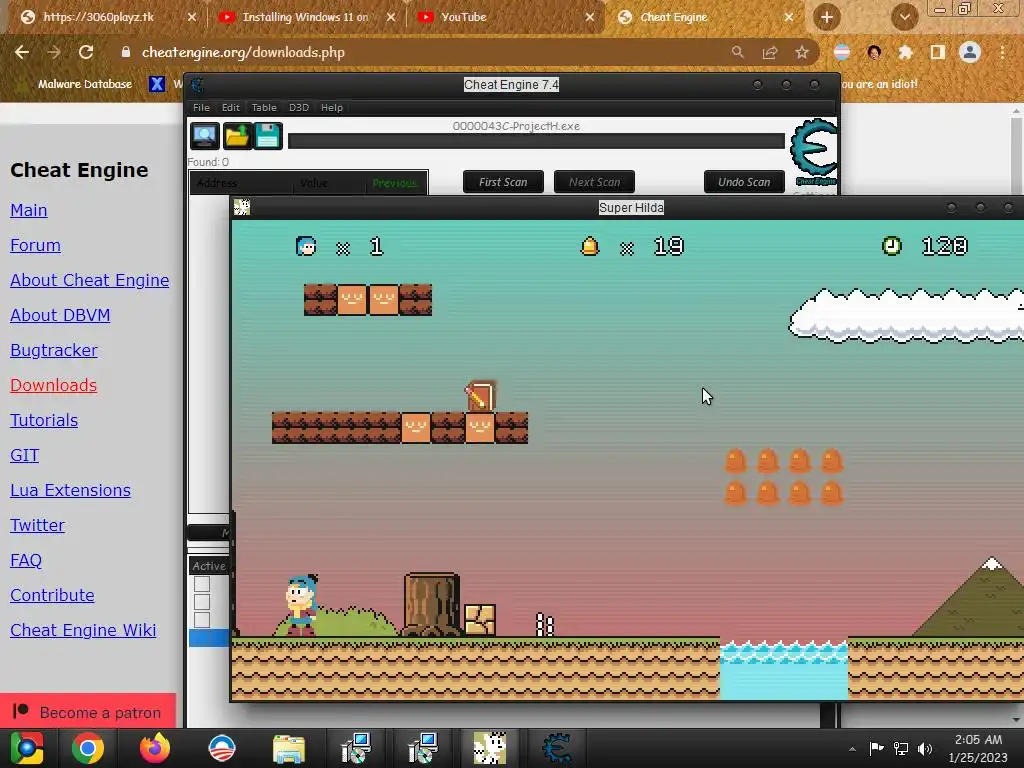Screen dimensions: 1024x768
Task: Open the Start button on the taskbar
Action: [x=26, y=748]
